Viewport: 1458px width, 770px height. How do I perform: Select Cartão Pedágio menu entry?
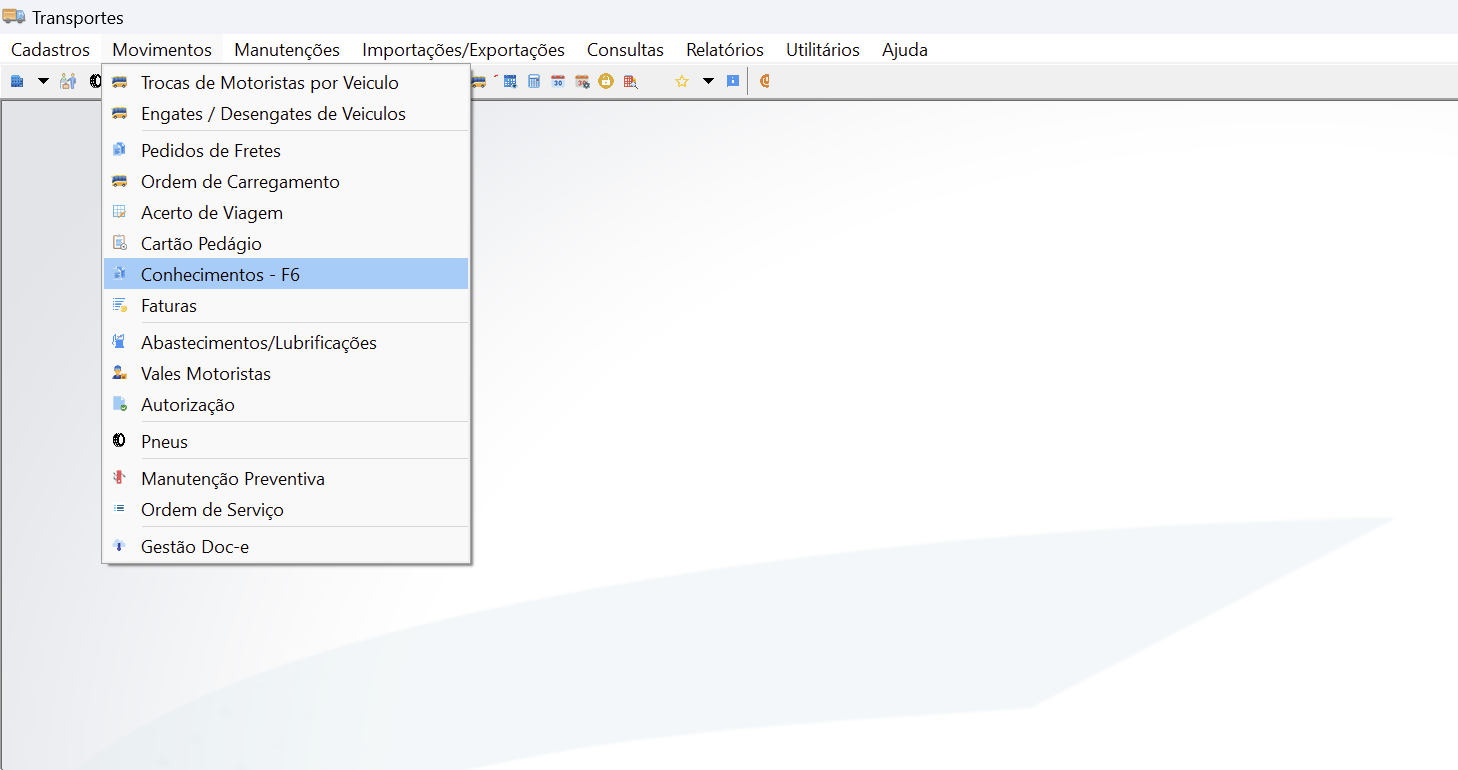click(286, 244)
